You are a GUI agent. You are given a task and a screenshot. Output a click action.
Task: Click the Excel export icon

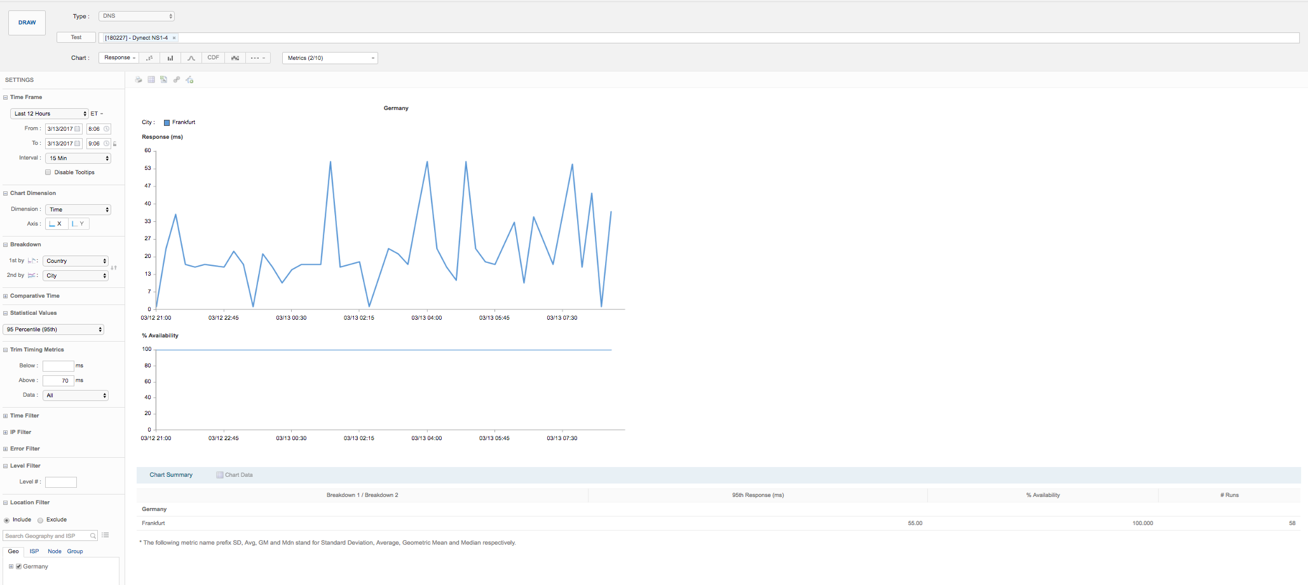tap(164, 80)
